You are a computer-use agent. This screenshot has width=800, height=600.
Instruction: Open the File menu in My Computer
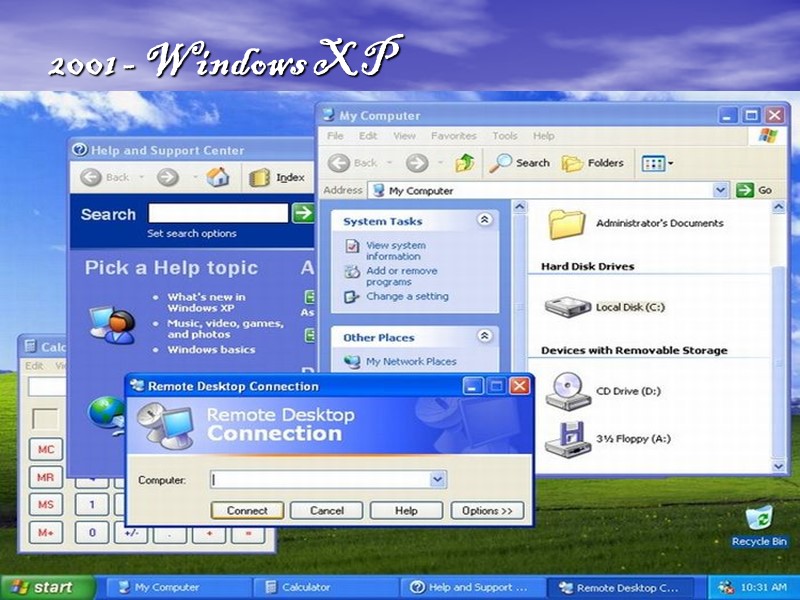coord(335,136)
